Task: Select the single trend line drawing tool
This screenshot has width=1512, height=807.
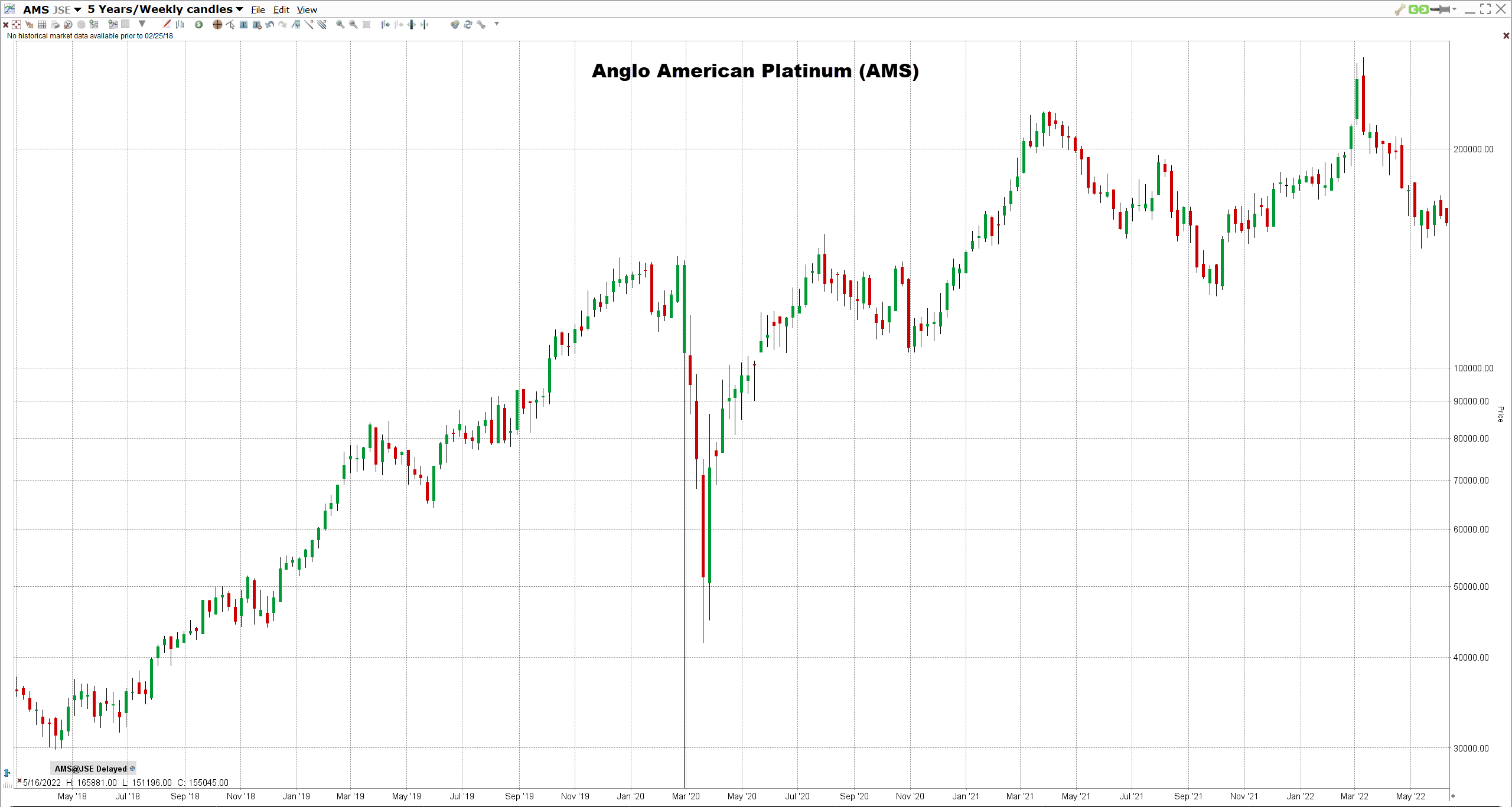Action: pyautogui.click(x=309, y=24)
